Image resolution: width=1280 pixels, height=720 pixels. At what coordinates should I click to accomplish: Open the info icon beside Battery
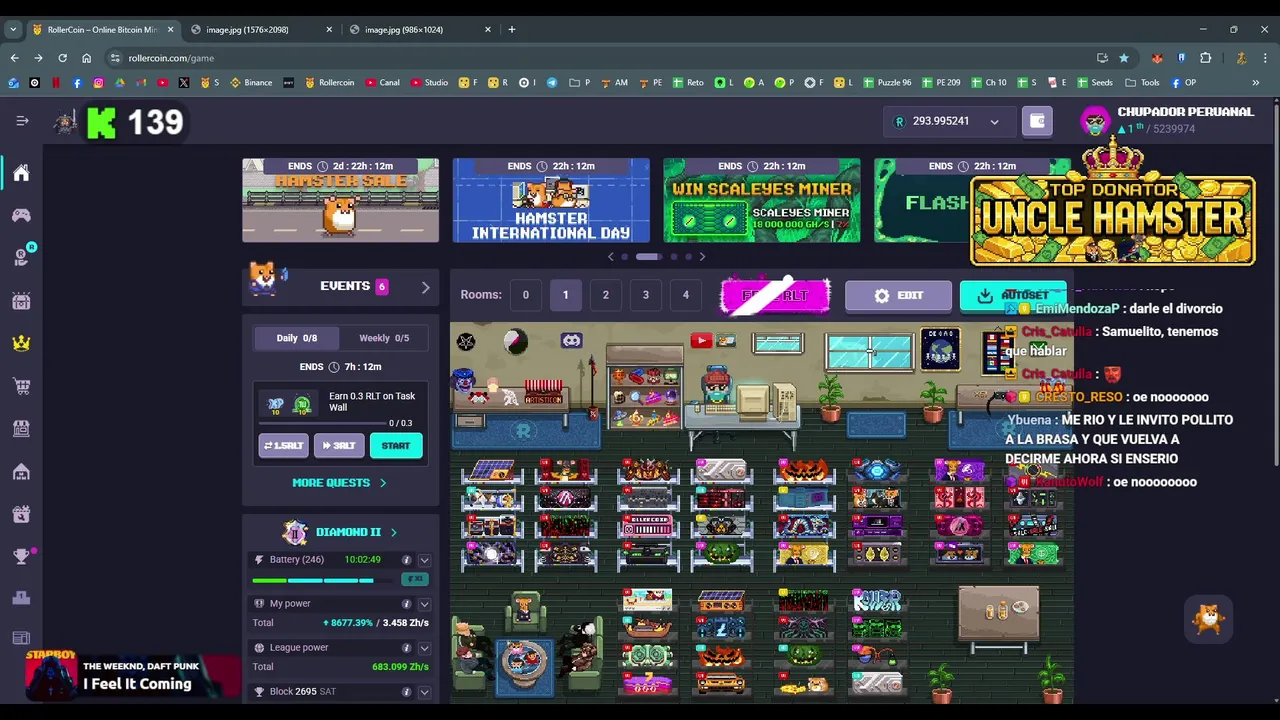[406, 560]
